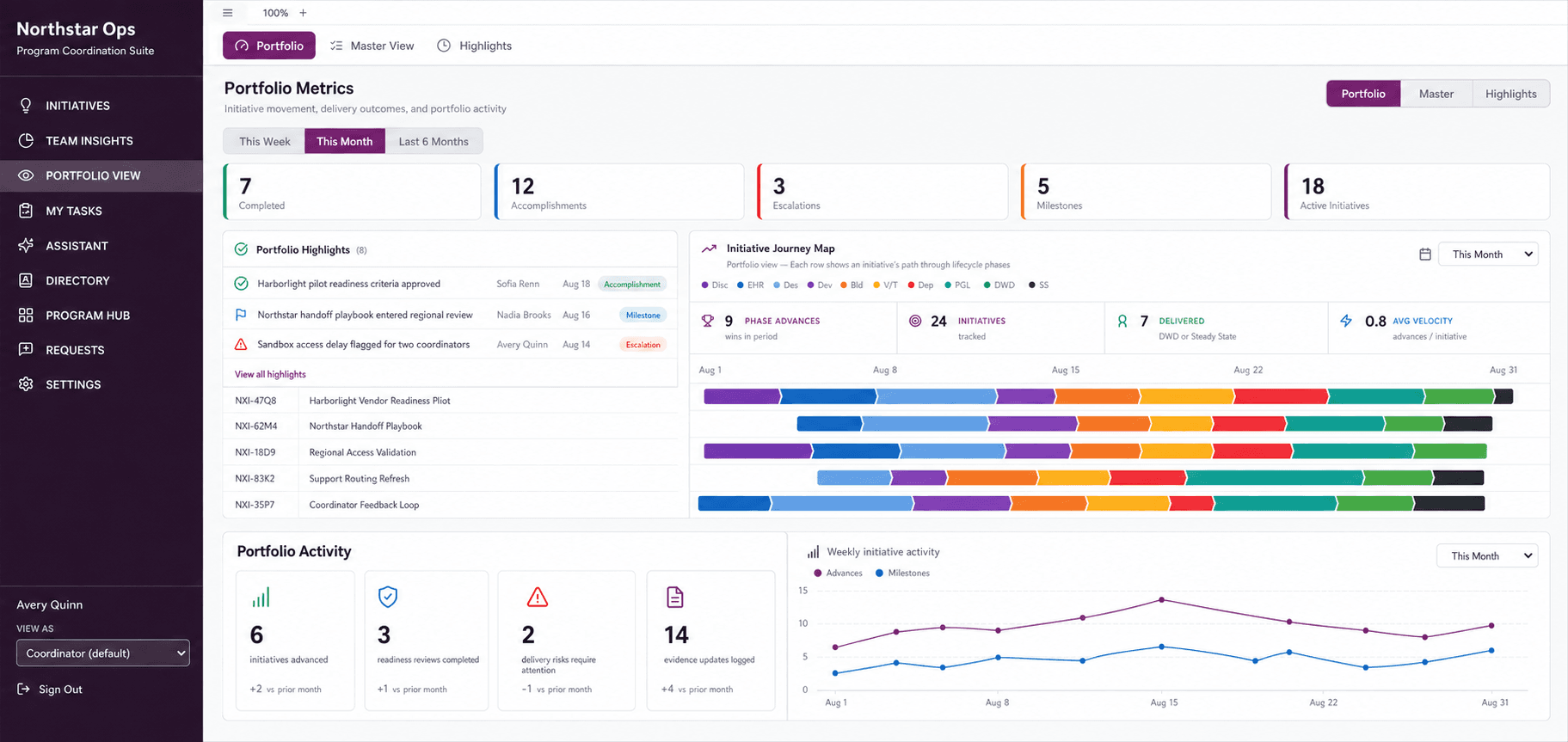Switch to Highlights in the top-right segmented control
Viewport: 1568px width, 742px height.
tap(1510, 94)
